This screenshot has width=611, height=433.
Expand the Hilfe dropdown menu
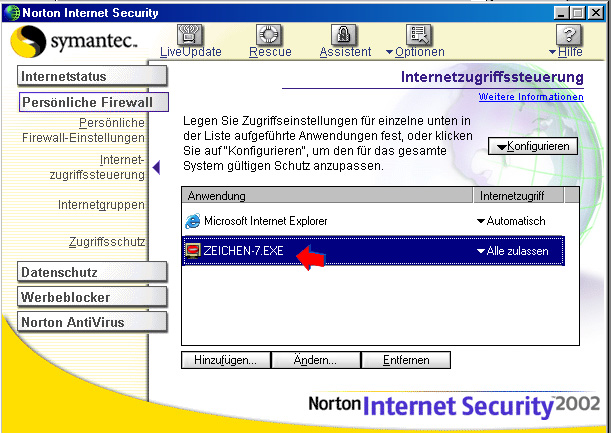(x=565, y=52)
